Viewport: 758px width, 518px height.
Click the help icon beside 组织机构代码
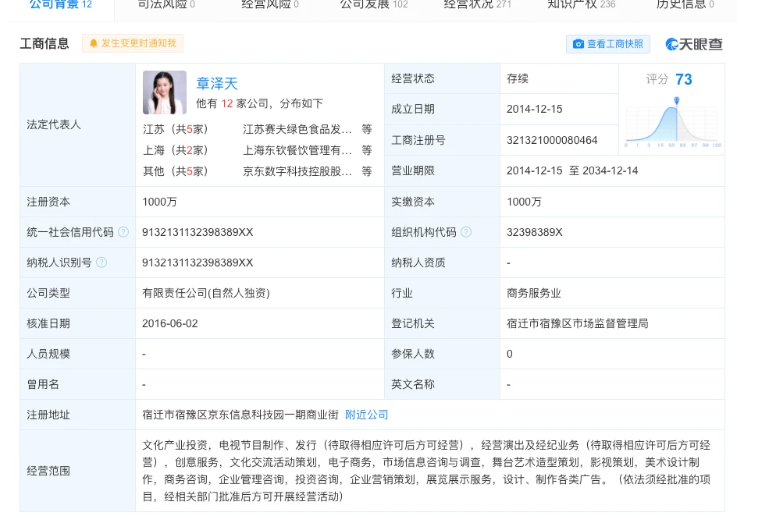(466, 232)
